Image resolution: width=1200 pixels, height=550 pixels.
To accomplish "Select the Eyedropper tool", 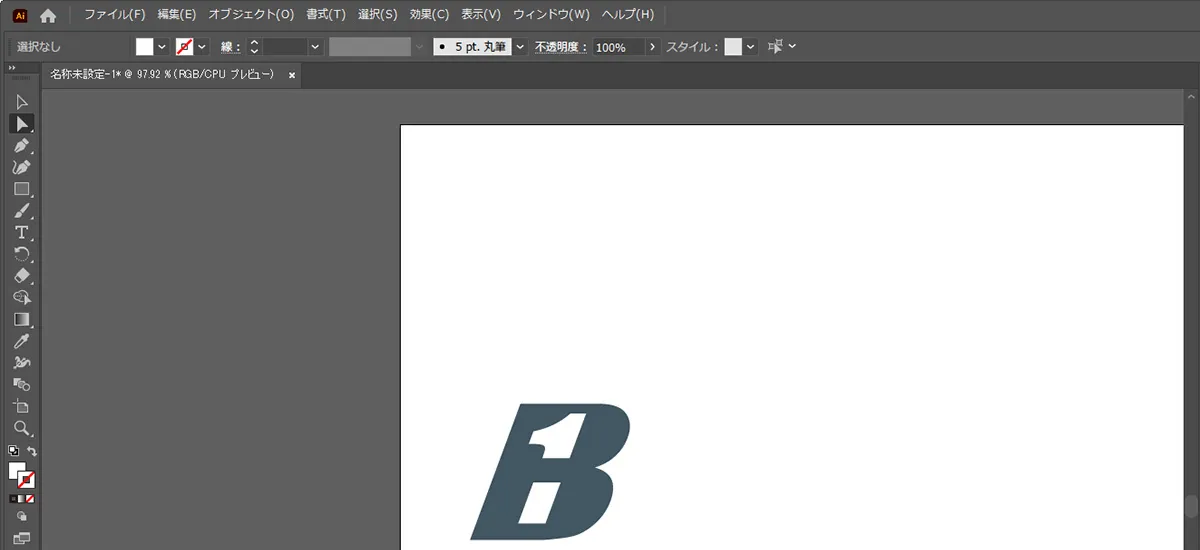I will [21, 342].
